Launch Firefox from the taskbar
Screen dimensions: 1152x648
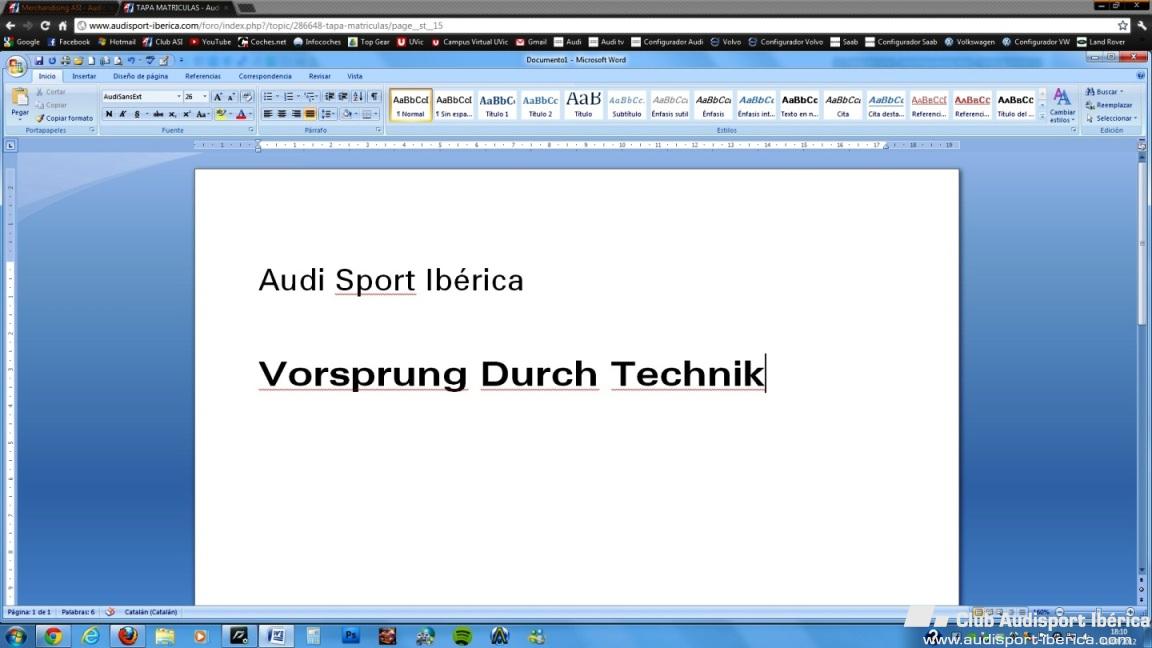[x=128, y=636]
